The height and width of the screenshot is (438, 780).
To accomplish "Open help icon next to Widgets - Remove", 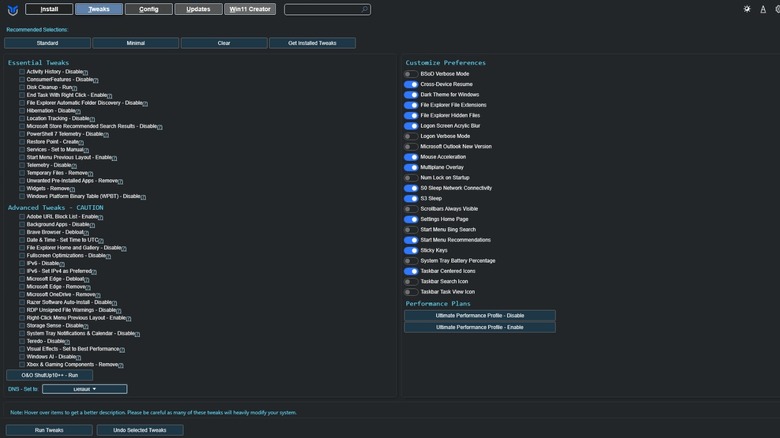I will (x=73, y=189).
